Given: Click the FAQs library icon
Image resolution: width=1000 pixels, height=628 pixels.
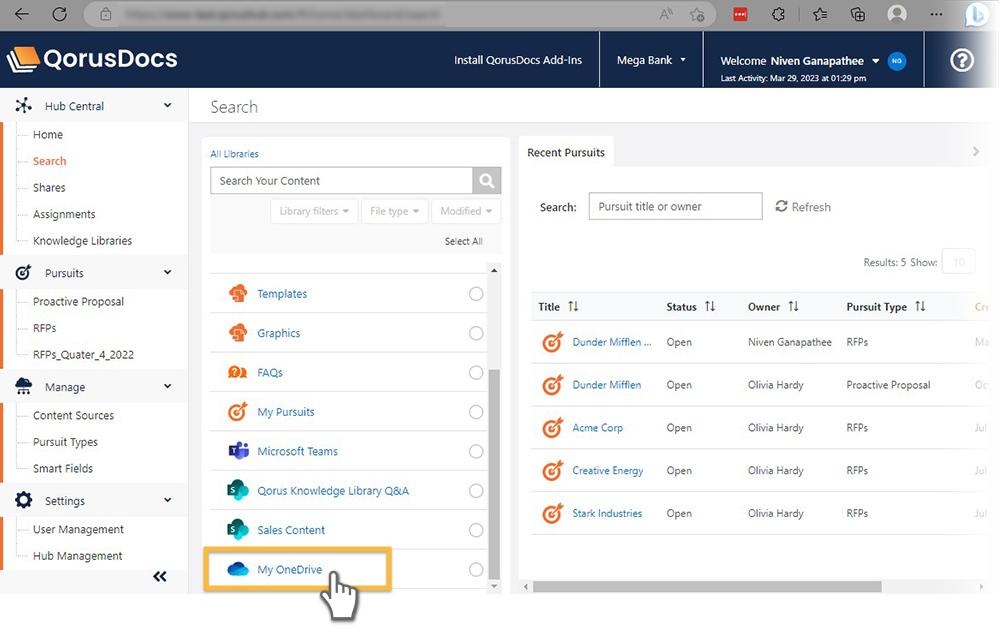Looking at the screenshot, I should 238,372.
